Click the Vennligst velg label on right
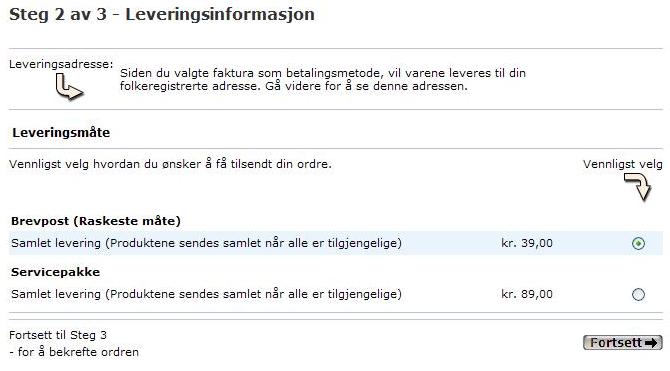The width and height of the screenshot is (670, 371). pyautogui.click(x=623, y=164)
